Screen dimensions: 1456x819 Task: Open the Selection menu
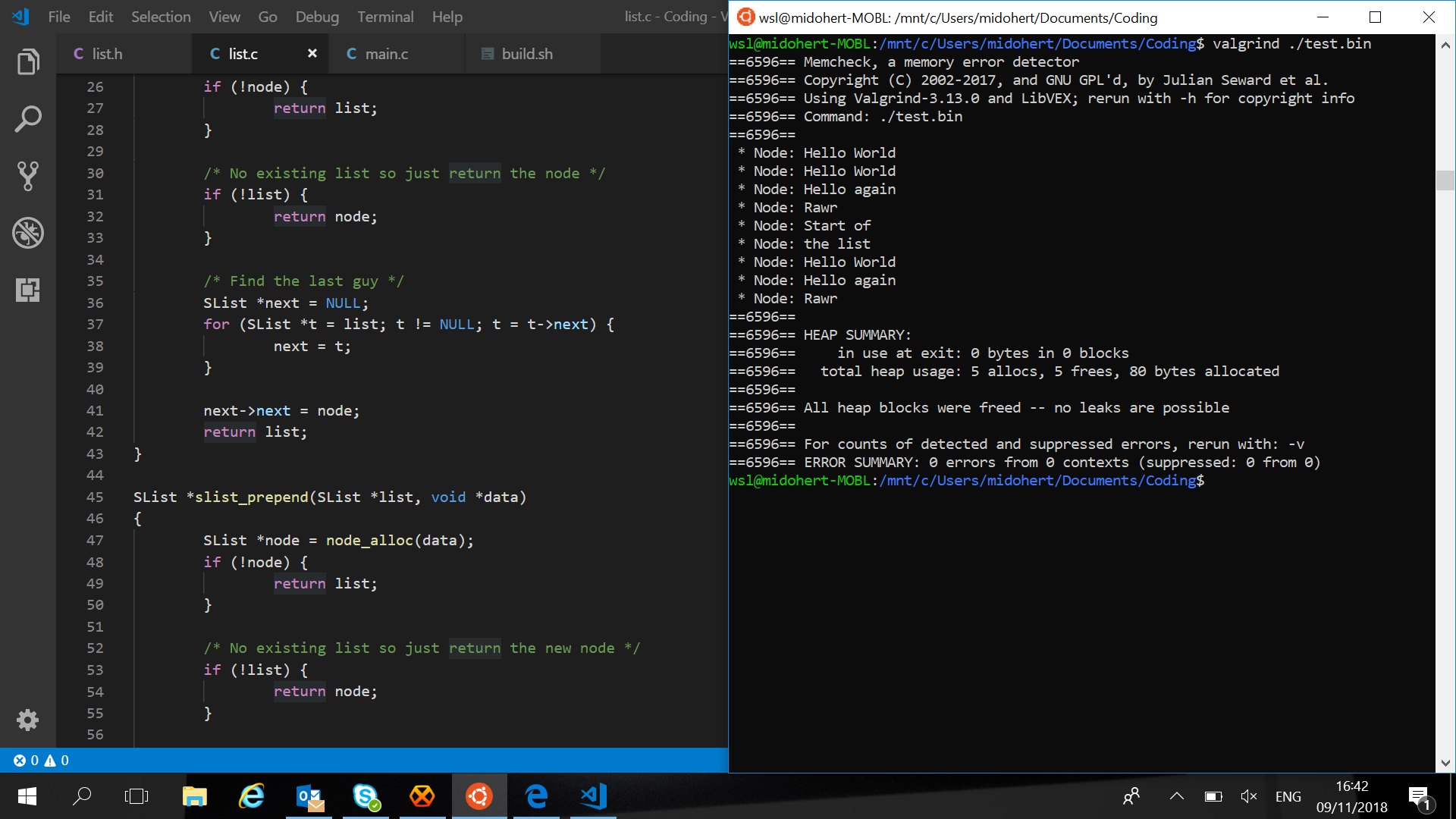(161, 17)
